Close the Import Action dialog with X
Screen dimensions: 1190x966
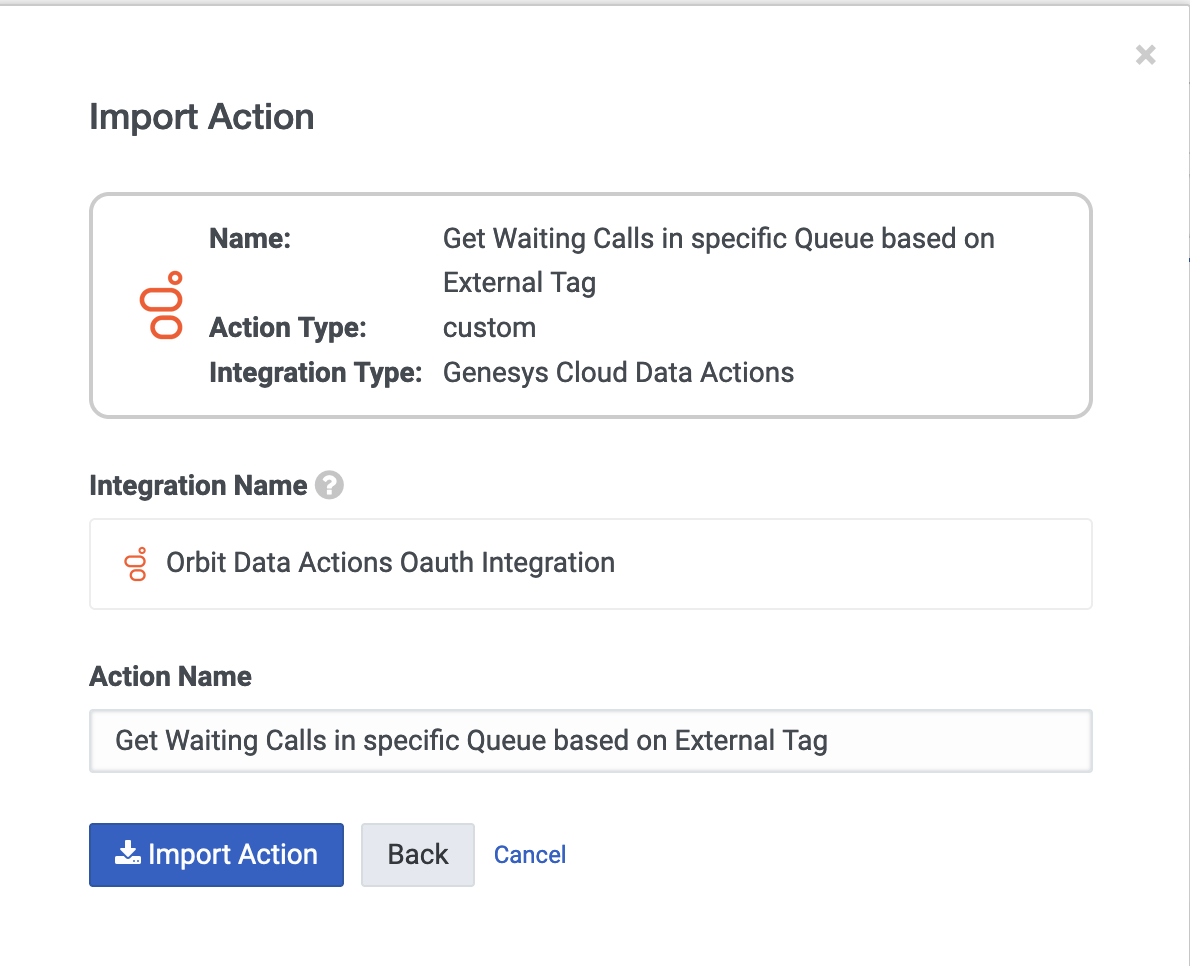click(x=1145, y=55)
